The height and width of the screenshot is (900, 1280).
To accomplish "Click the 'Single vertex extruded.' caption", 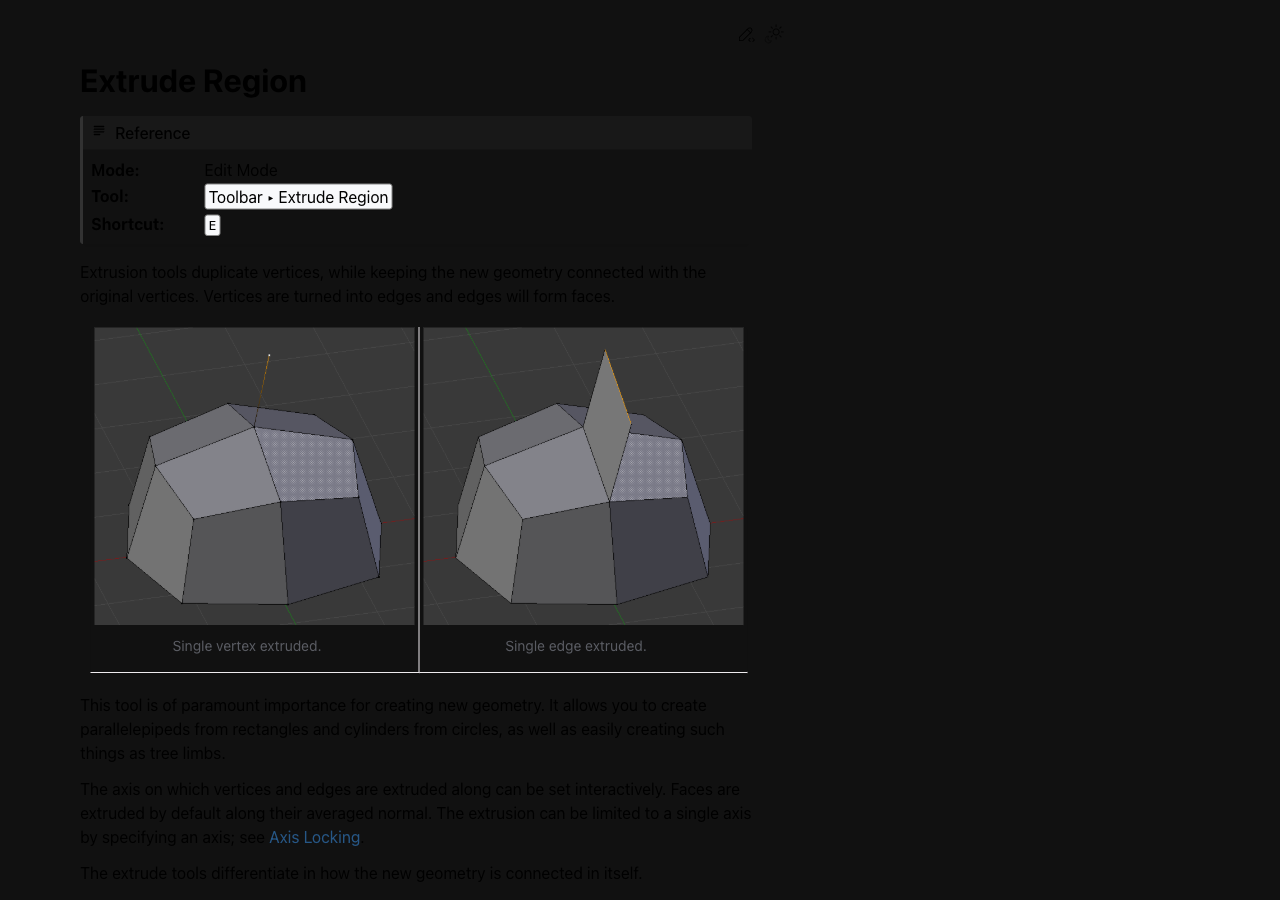I will 247,646.
